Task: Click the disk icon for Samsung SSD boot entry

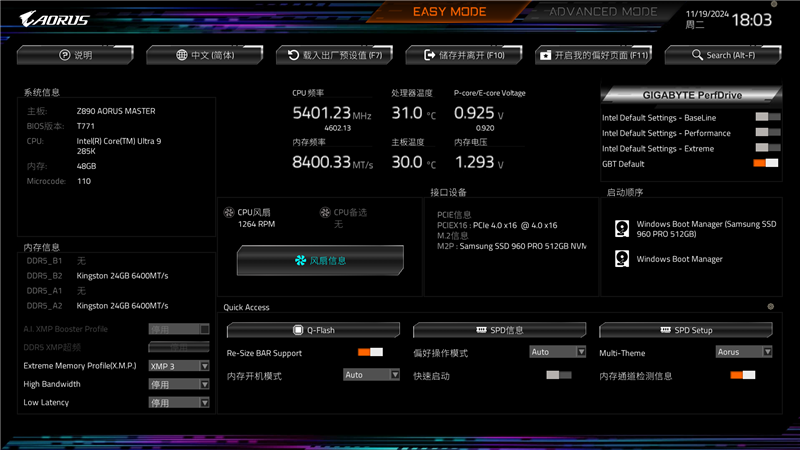Action: click(622, 229)
